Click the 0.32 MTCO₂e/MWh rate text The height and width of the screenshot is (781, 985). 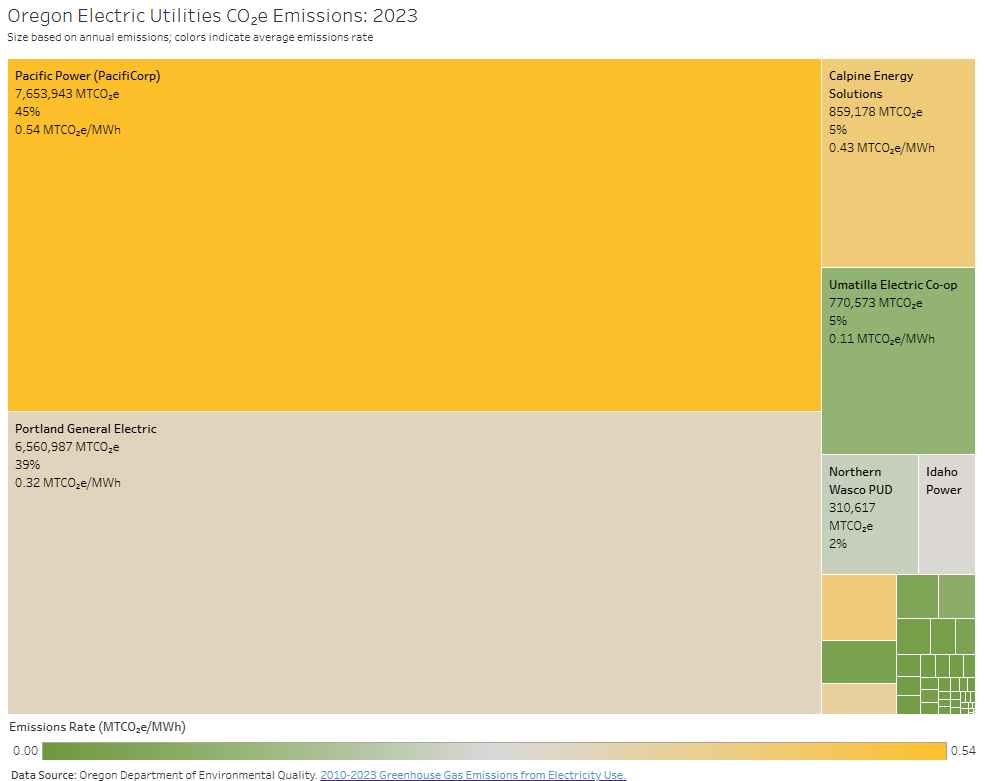[68, 483]
